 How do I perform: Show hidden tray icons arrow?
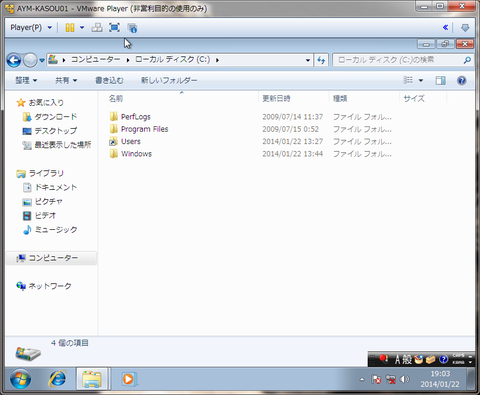coord(362,379)
